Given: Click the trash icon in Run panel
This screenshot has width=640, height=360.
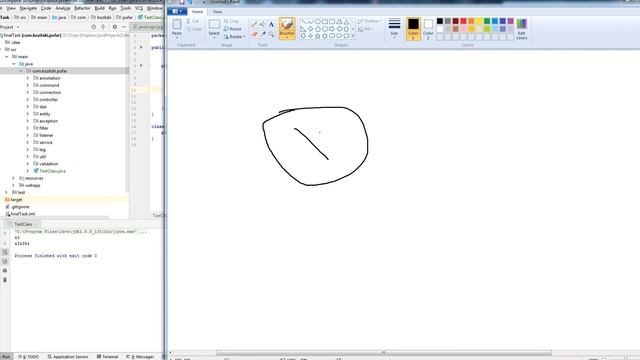Looking at the screenshot, I should click(5, 280).
